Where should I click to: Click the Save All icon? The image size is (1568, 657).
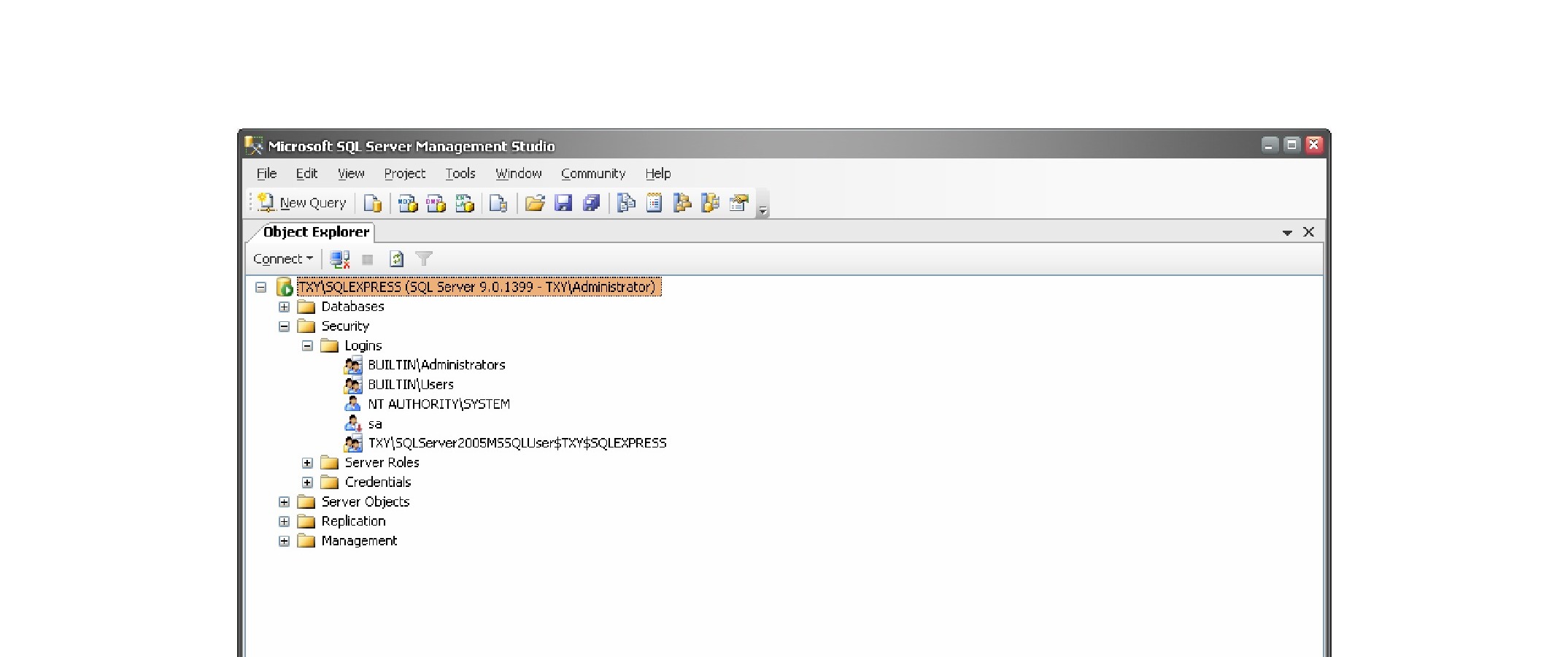click(592, 203)
